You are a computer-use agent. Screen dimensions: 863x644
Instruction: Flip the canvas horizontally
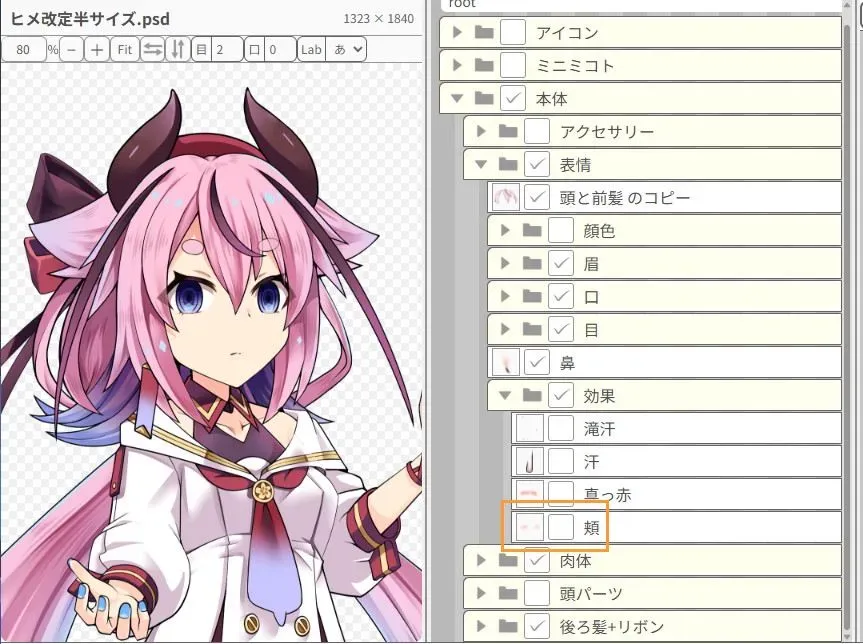(x=152, y=50)
